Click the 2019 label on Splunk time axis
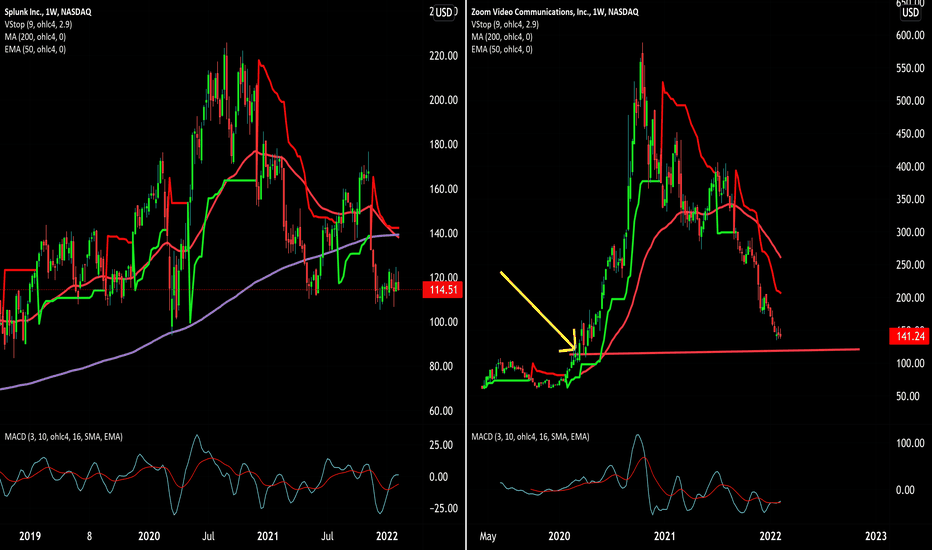 click(30, 536)
